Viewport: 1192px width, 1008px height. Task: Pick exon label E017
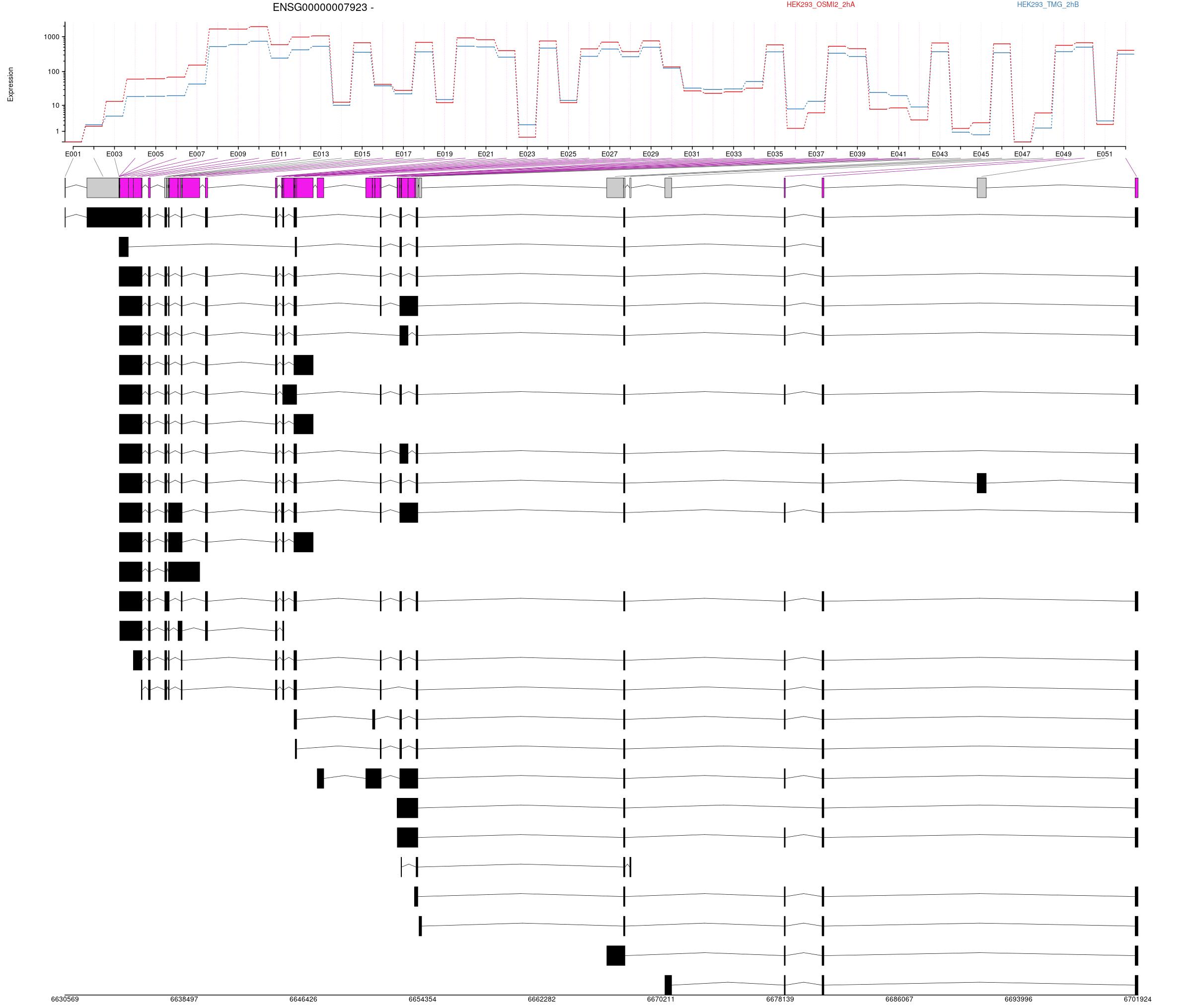coord(403,154)
